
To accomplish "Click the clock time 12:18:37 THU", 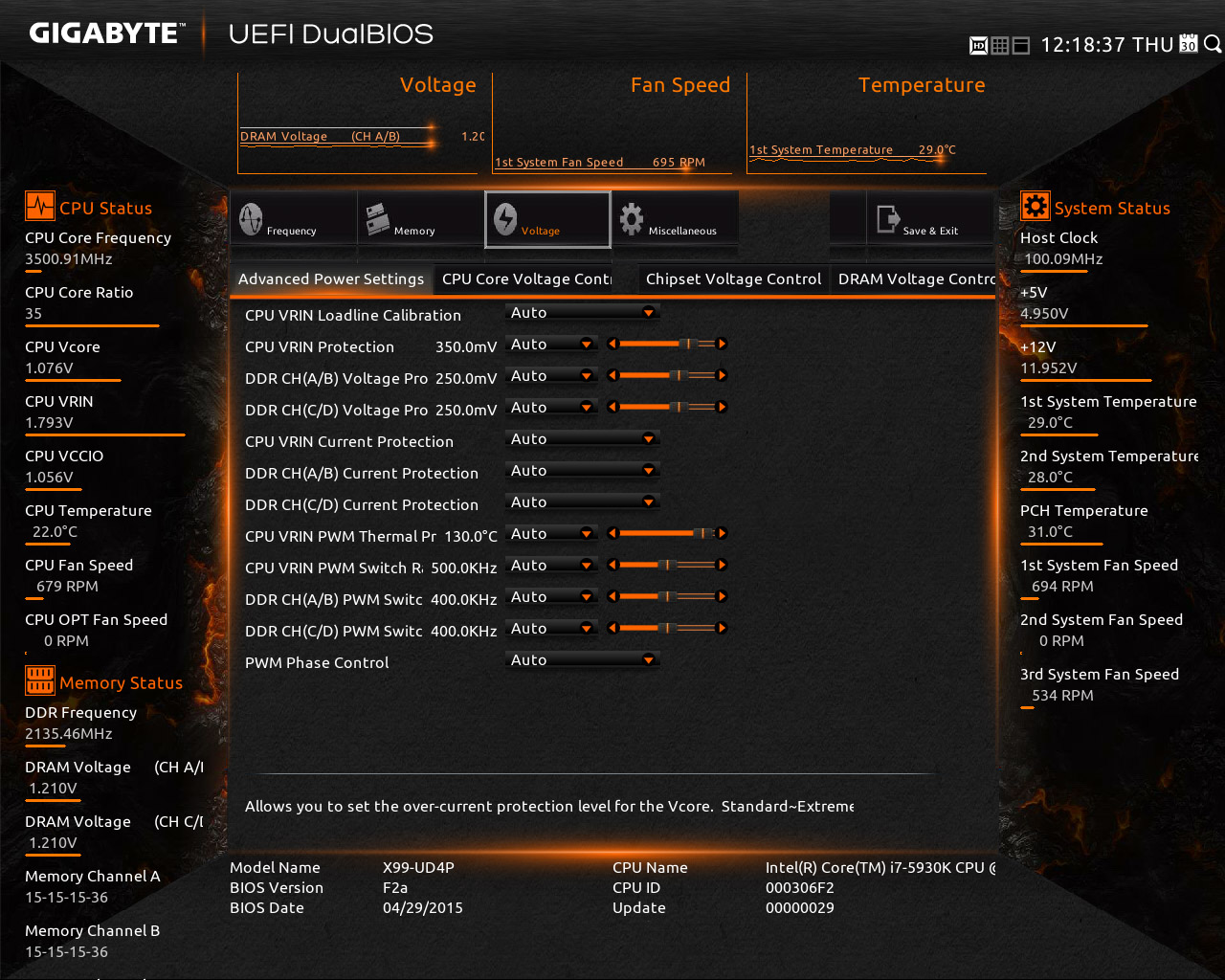I will [x=1107, y=44].
